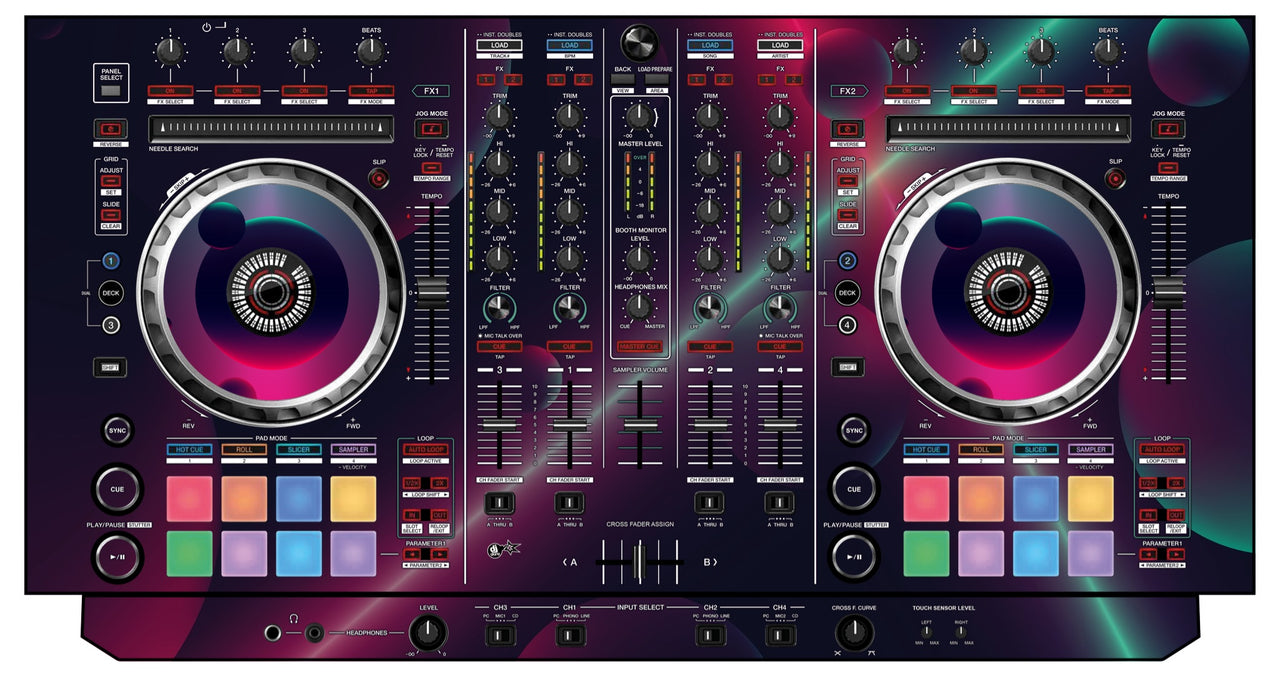
Task: Click PANEL SELECT button
Action: (110, 91)
